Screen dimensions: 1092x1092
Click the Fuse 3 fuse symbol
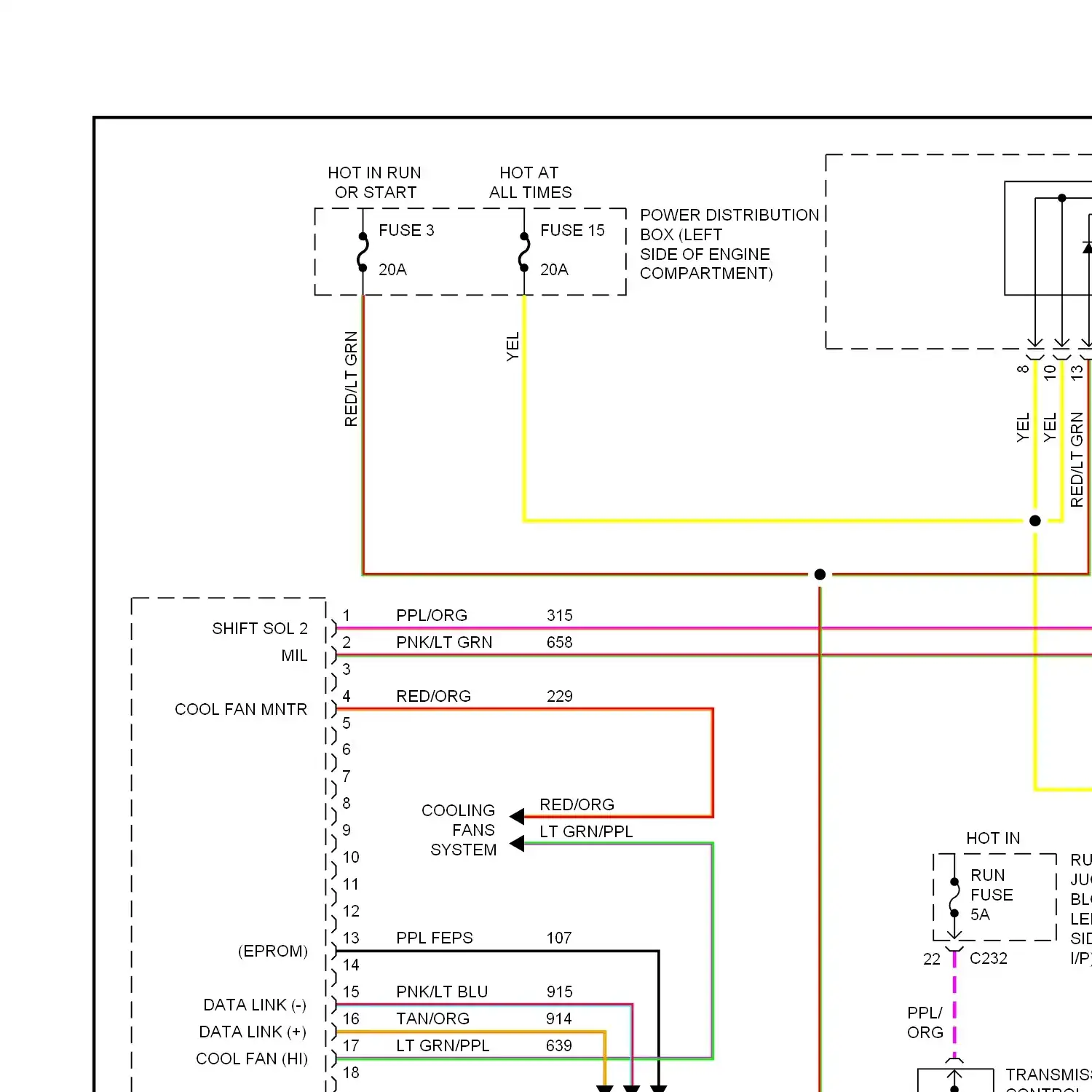click(x=363, y=252)
